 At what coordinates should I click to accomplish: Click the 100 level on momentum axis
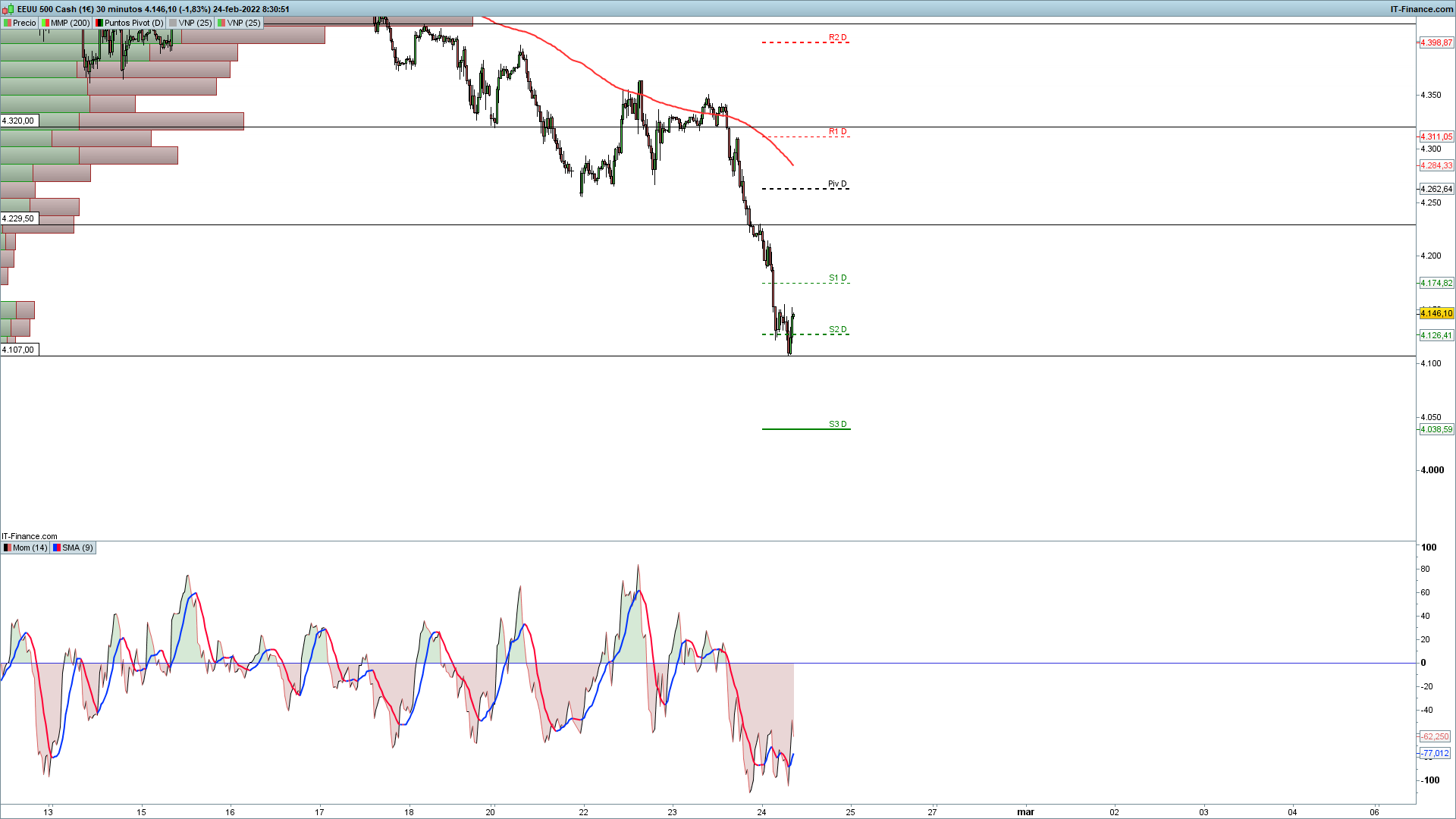(x=1429, y=548)
